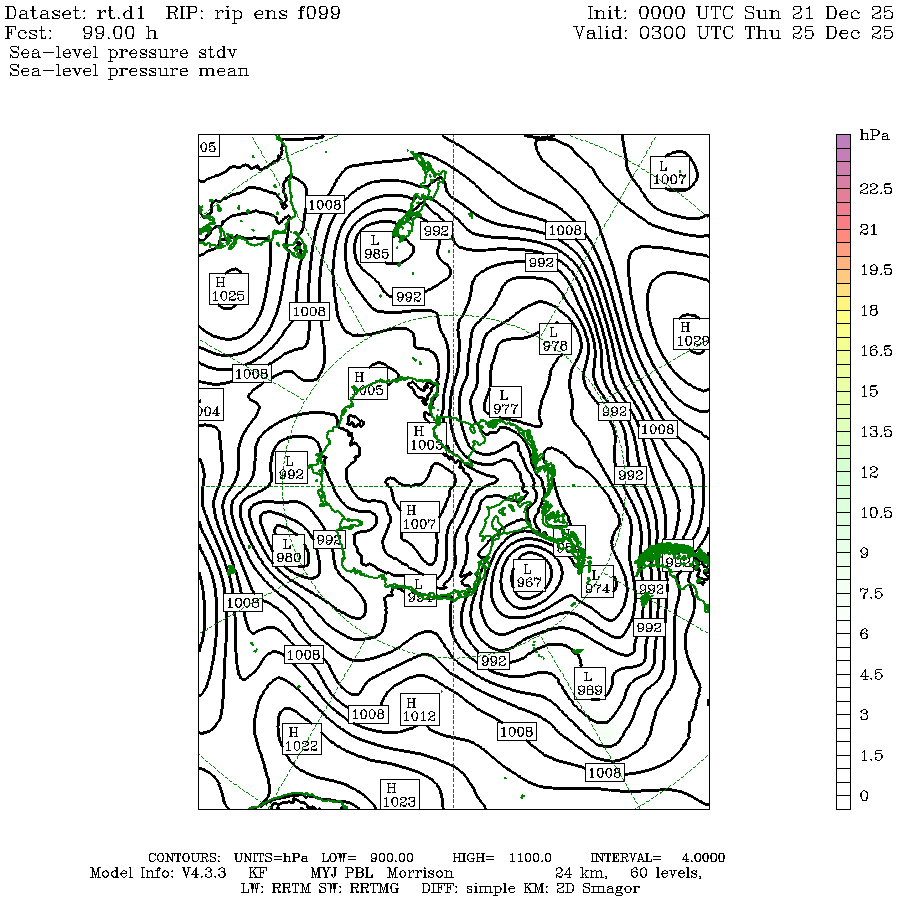Click the 13.5 colorbar tick label
This screenshot has height=900, width=900.
point(875,432)
